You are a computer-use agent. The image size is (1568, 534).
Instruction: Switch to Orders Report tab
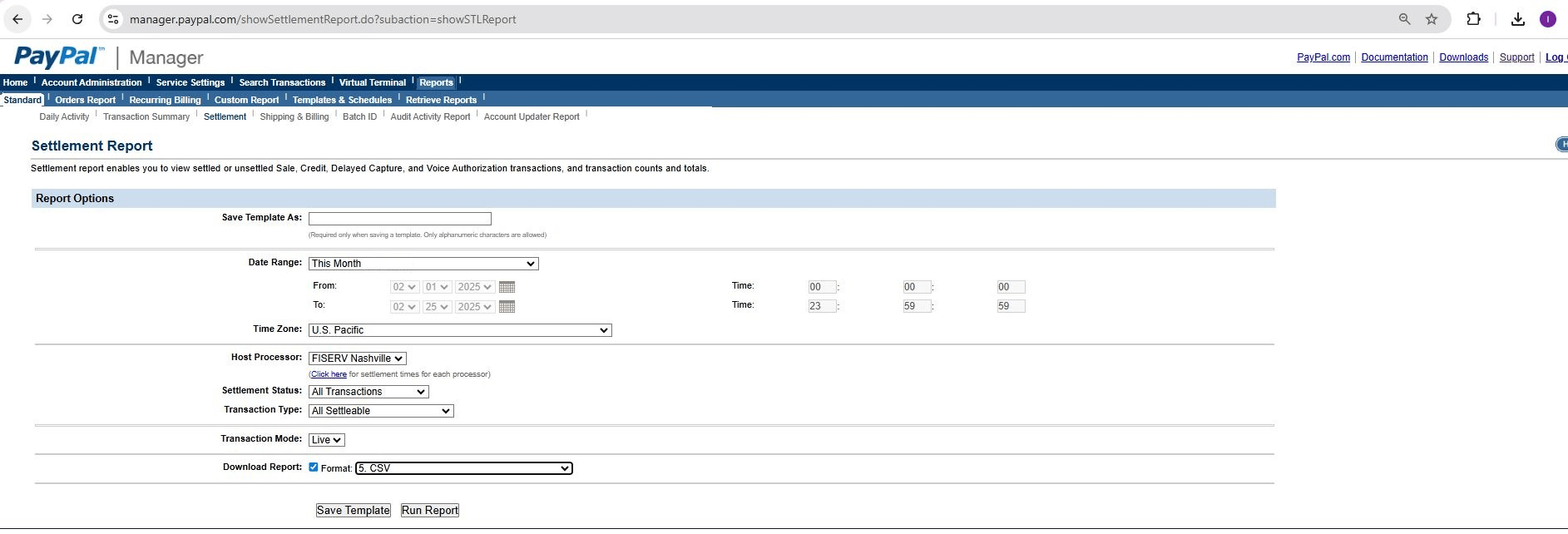coord(86,100)
